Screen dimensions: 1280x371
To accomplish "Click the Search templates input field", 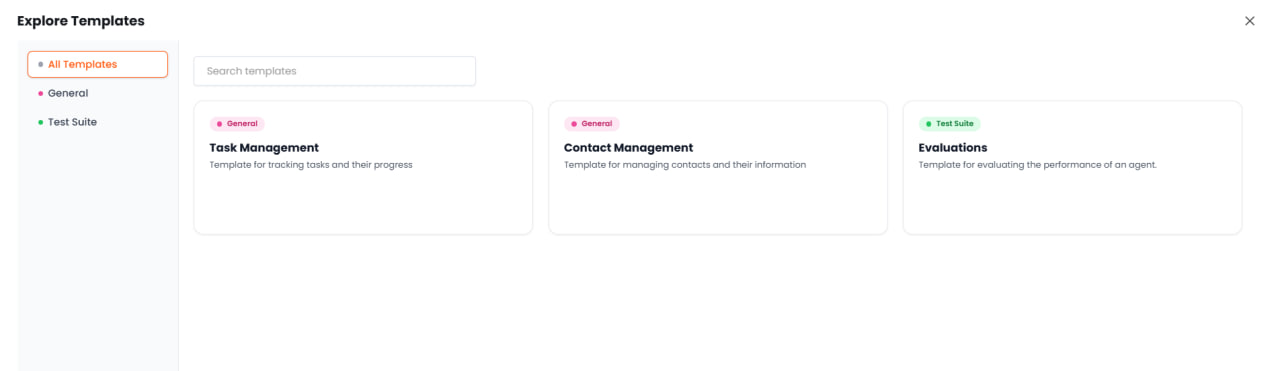I will coord(334,71).
